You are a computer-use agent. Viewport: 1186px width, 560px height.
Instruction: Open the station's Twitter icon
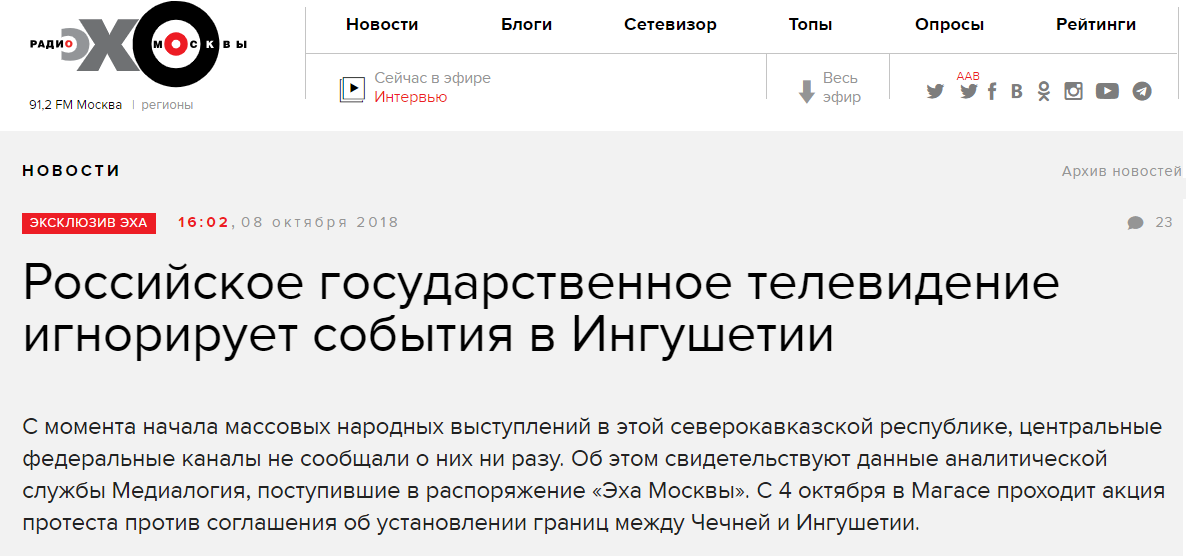coord(936,92)
